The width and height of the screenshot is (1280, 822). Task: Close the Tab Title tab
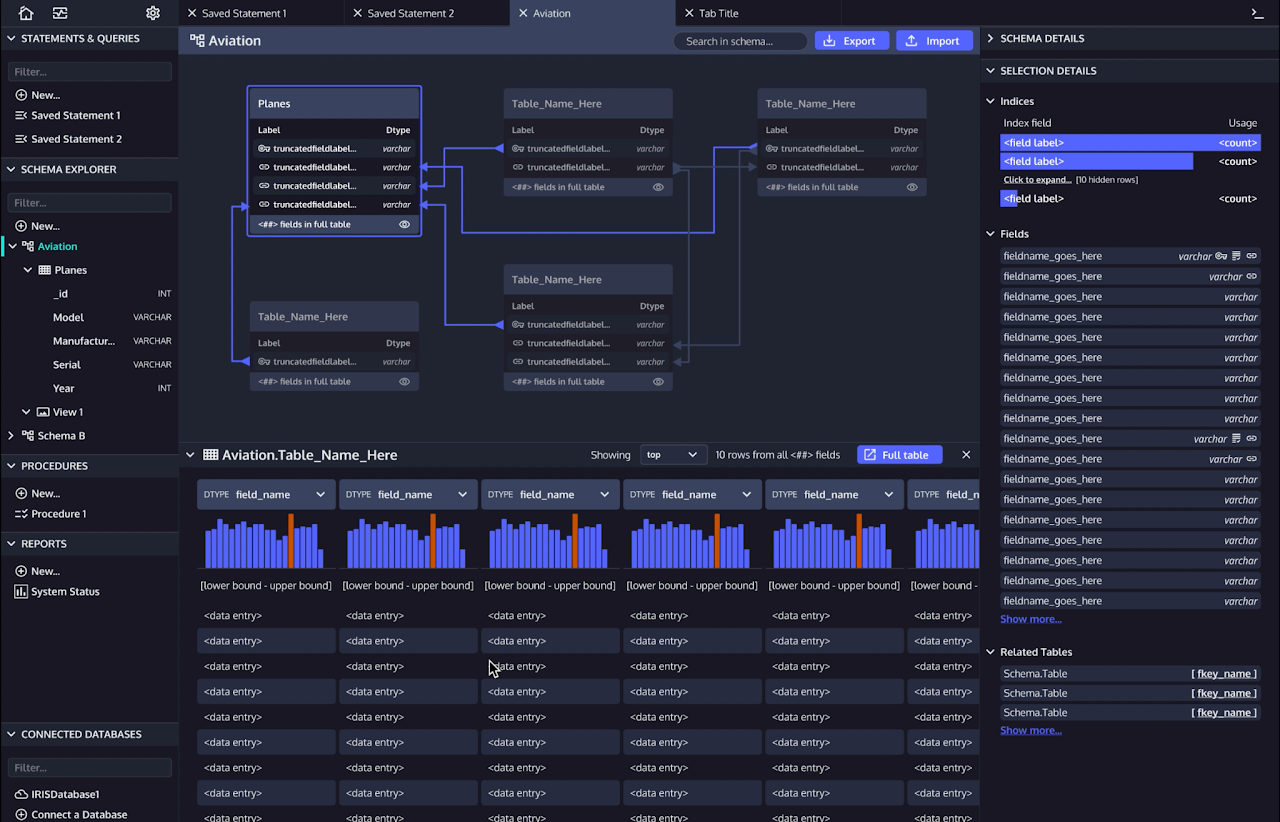click(689, 14)
